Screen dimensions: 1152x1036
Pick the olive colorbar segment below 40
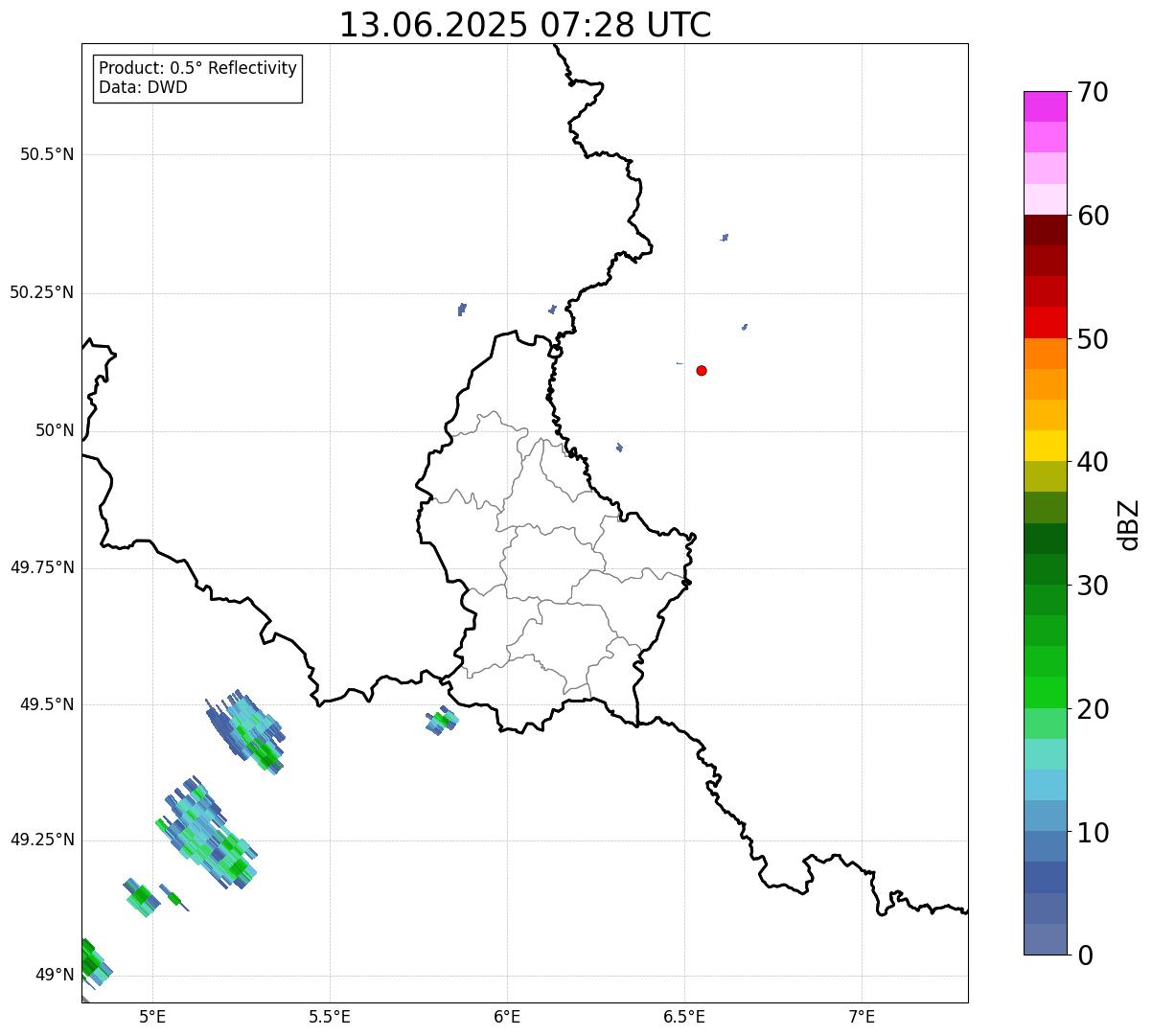pos(1046,476)
